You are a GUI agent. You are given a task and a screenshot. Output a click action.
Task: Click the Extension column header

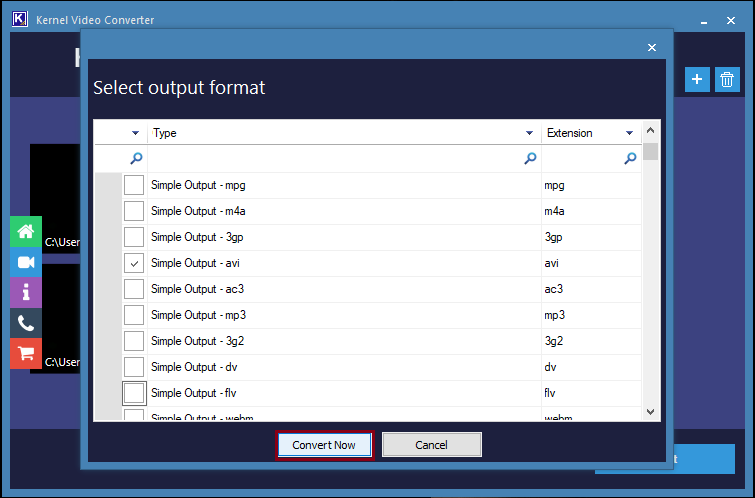tap(591, 133)
